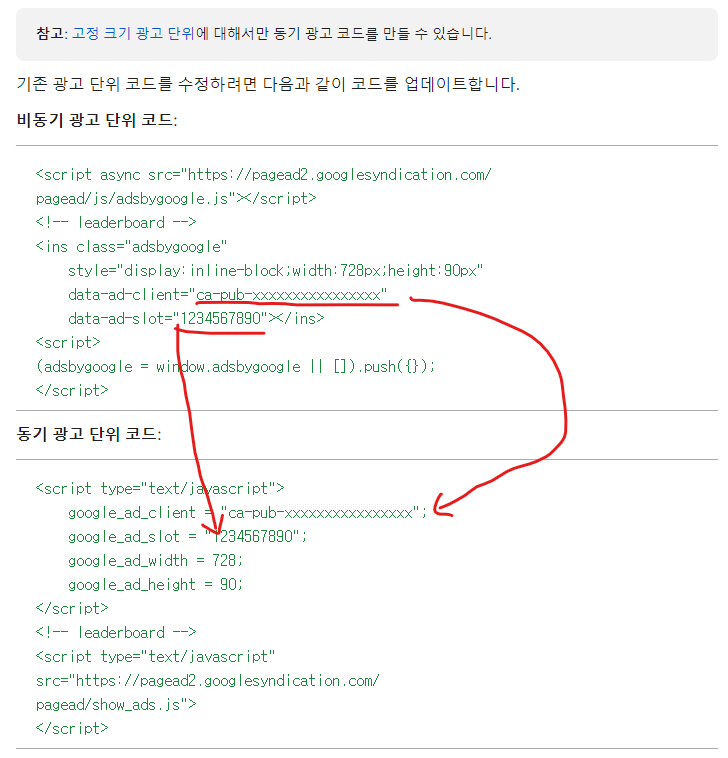Click the google_ad_width = 728 line
This screenshot has height=758, width=728.
click(x=155, y=561)
